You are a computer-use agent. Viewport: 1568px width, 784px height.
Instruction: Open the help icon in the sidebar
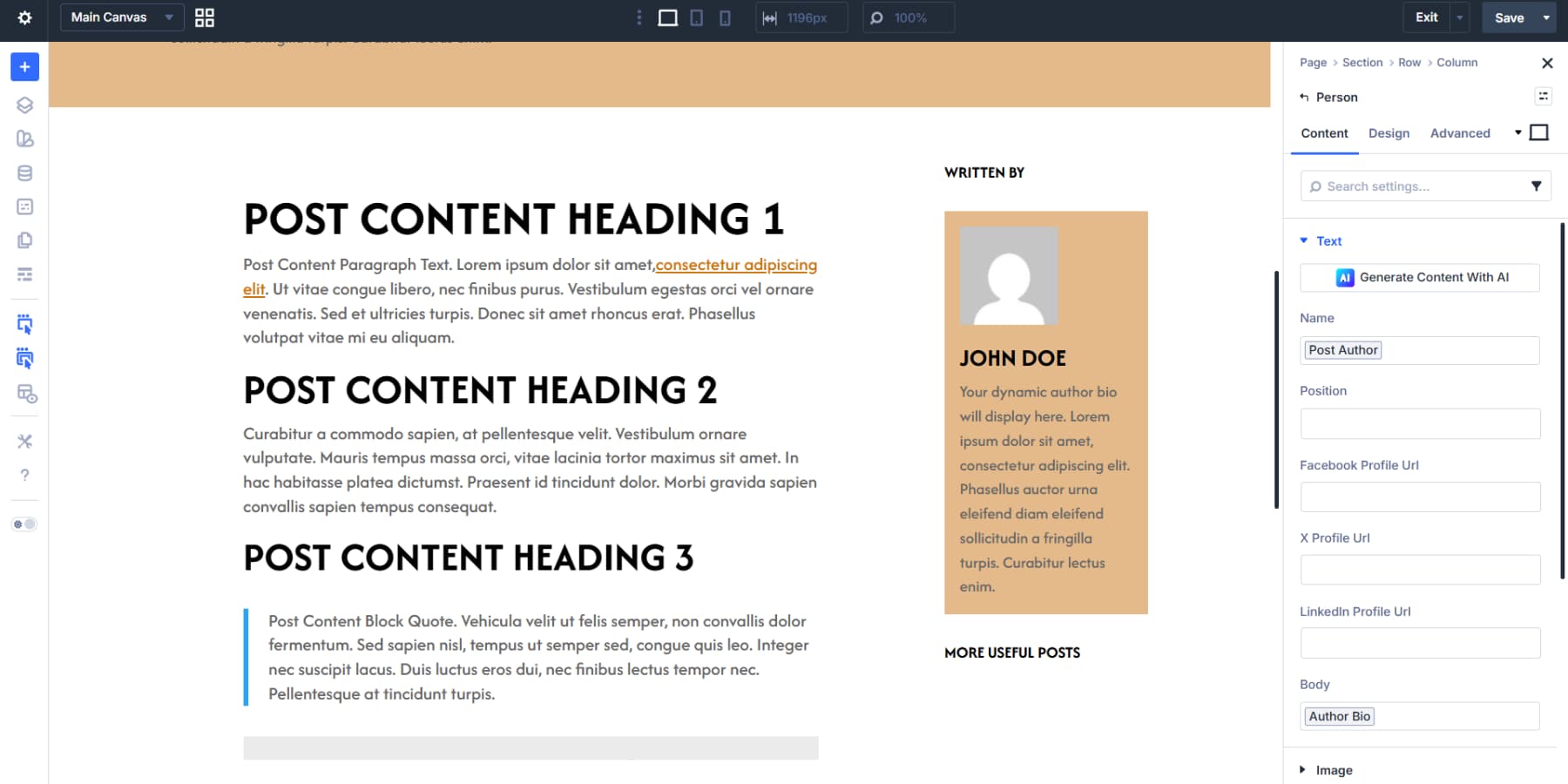point(24,475)
